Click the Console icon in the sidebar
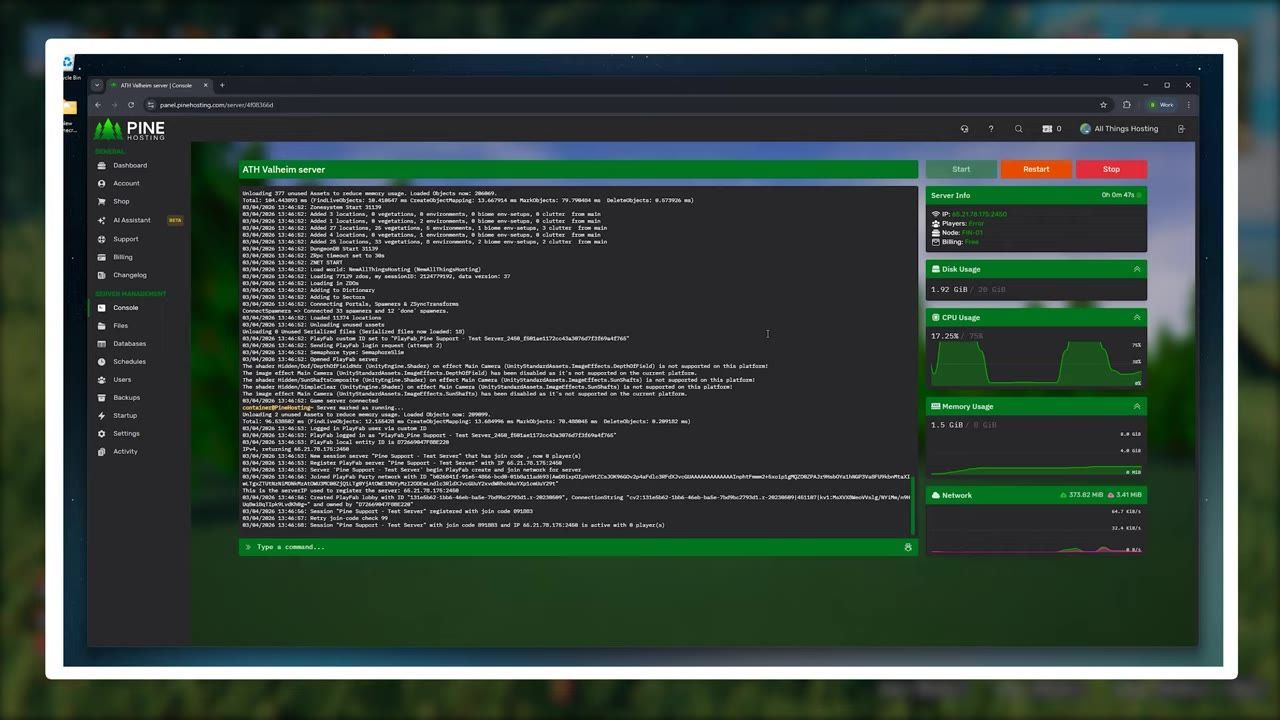This screenshot has width=1280, height=720. click(x=102, y=308)
